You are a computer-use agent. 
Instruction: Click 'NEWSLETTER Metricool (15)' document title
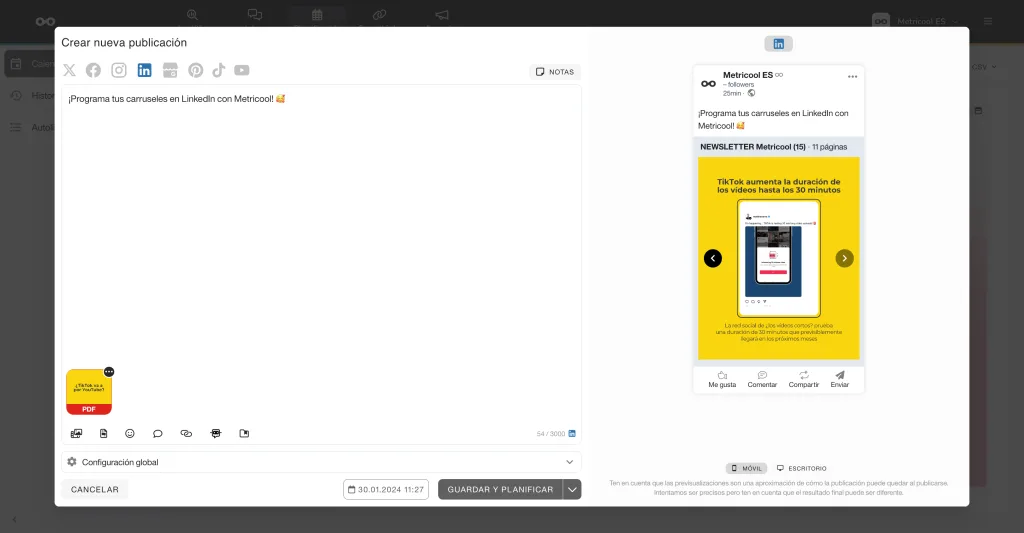coord(753,147)
